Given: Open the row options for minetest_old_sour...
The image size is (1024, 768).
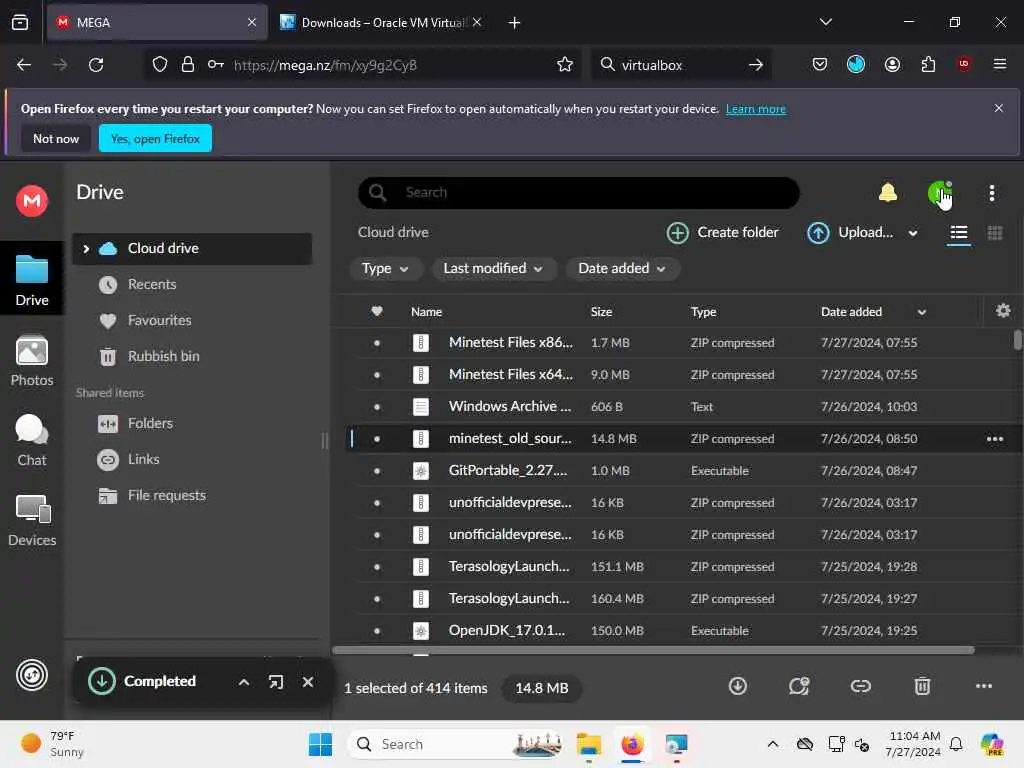Looking at the screenshot, I should [995, 439].
